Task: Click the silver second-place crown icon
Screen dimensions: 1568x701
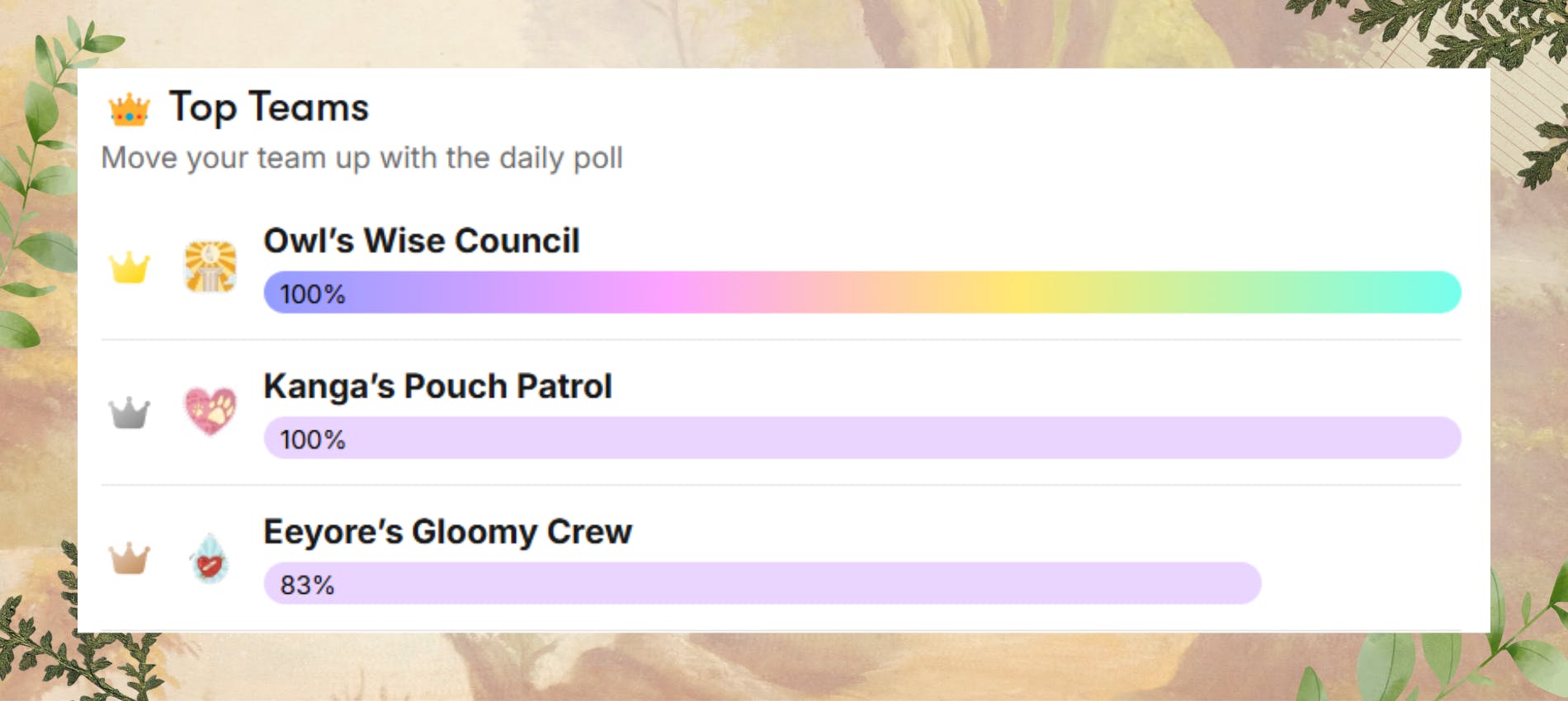Action: pos(130,412)
